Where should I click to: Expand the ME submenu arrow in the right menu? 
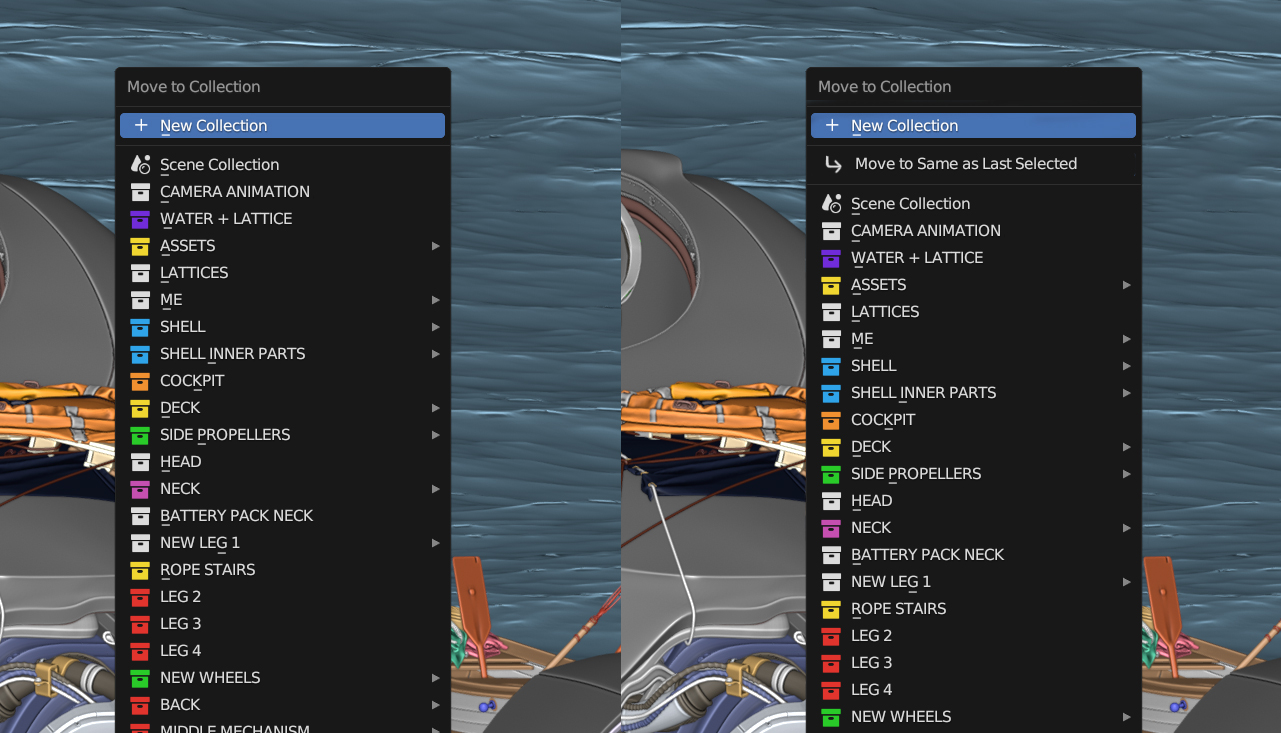[1126, 339]
